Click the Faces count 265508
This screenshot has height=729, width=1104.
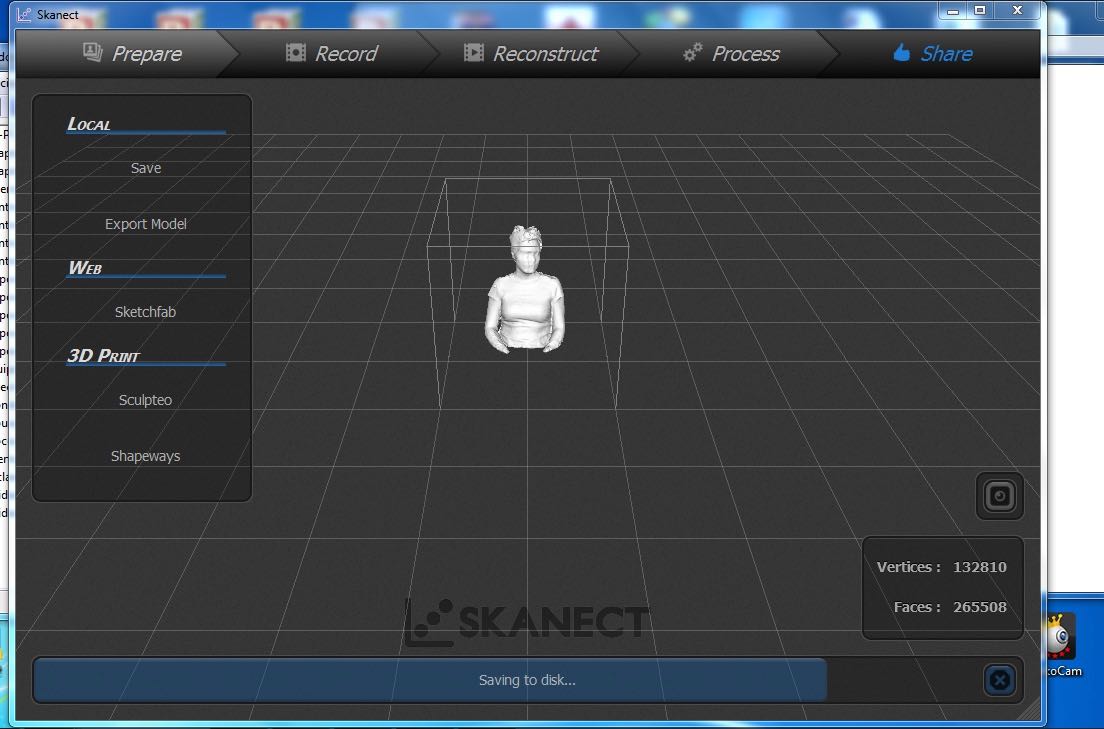[x=979, y=607]
